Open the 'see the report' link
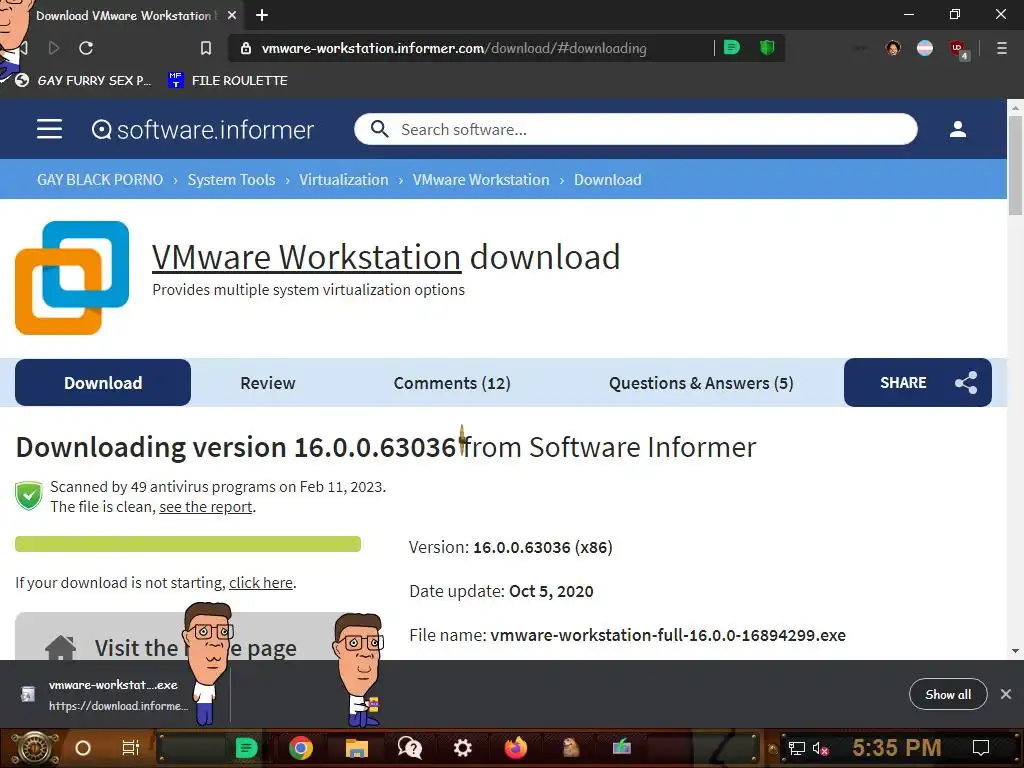This screenshot has width=1024, height=768. click(206, 507)
